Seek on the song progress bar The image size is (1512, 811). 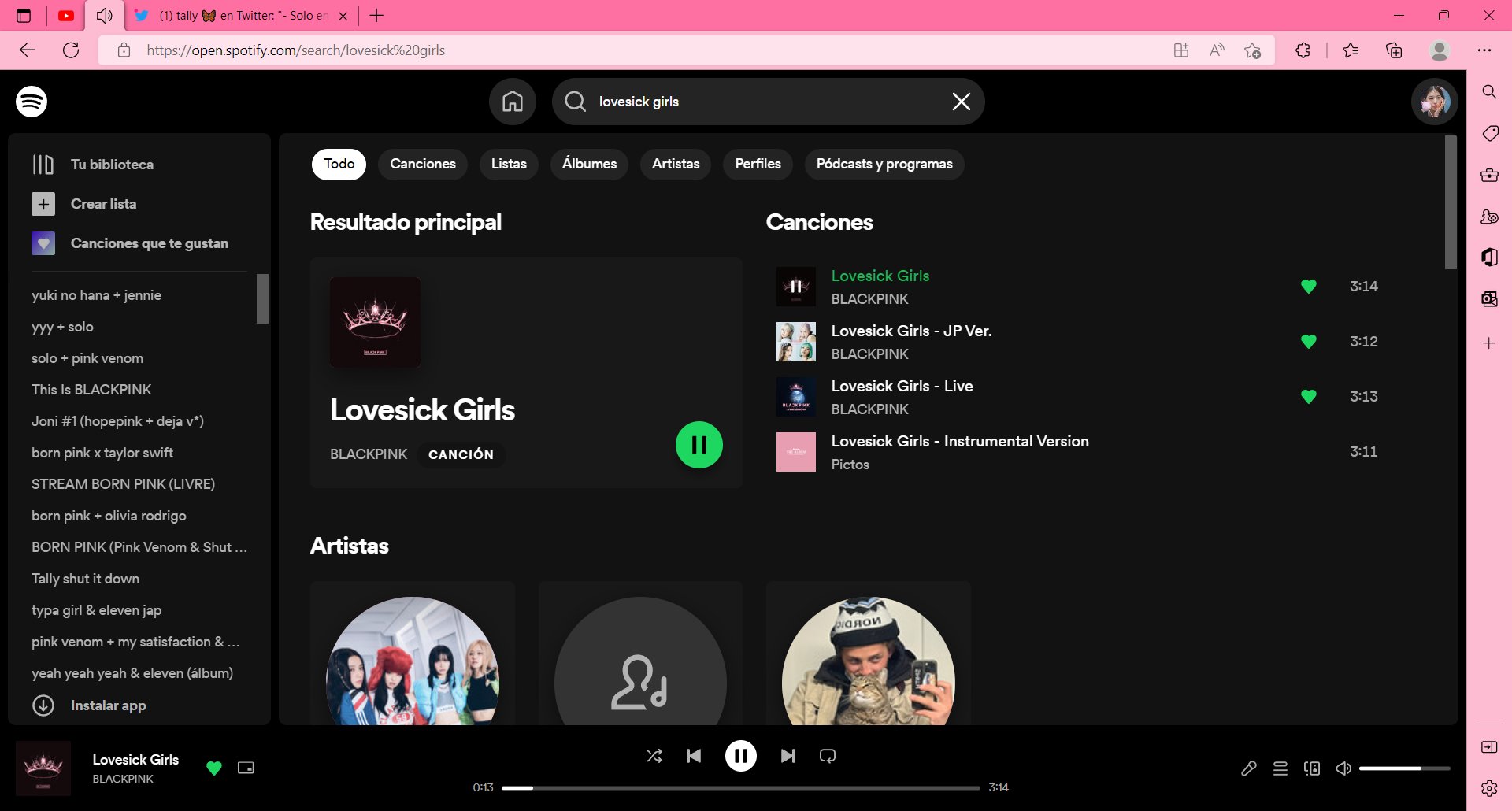[740, 787]
